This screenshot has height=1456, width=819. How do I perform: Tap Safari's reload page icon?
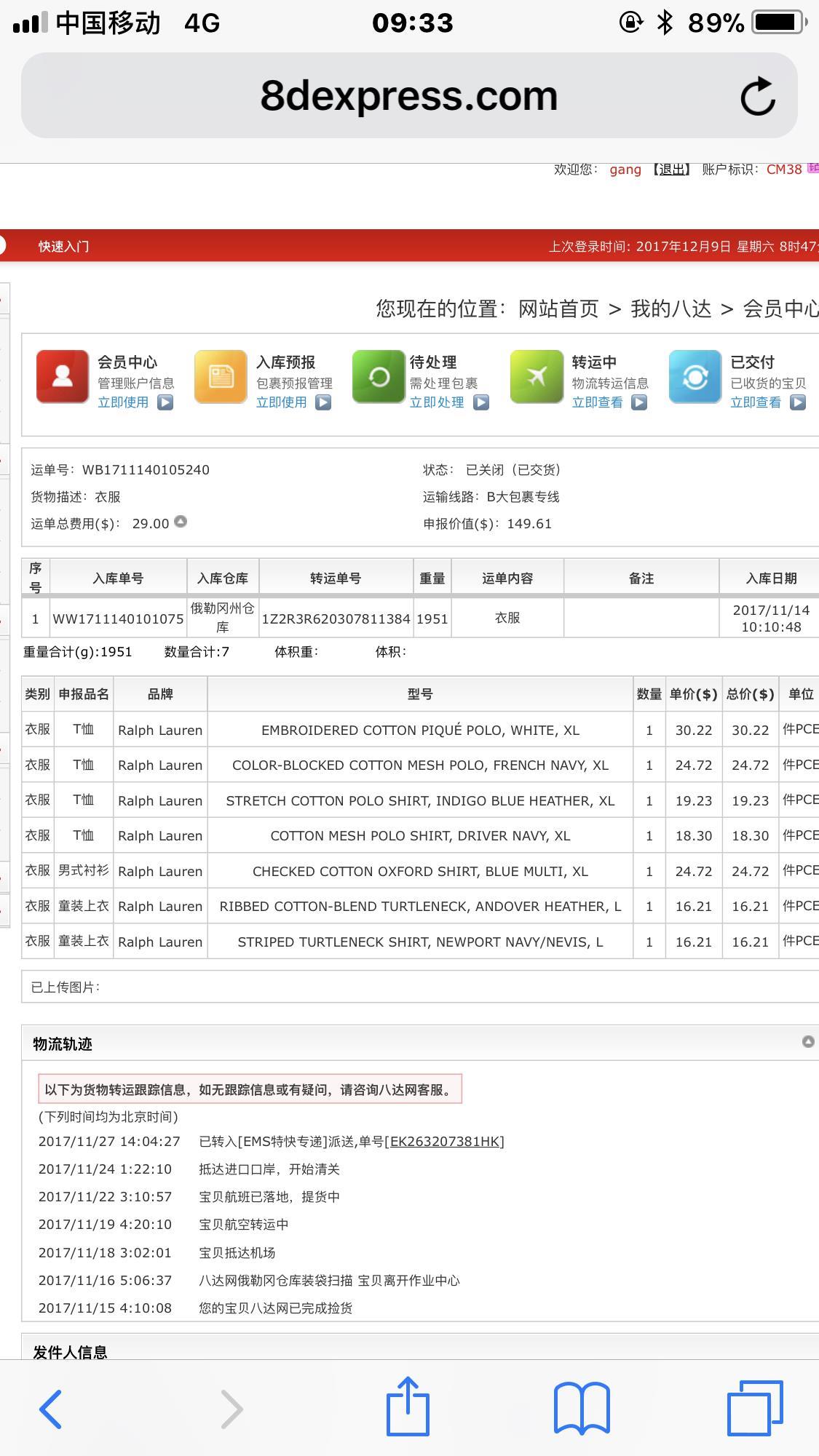(757, 96)
